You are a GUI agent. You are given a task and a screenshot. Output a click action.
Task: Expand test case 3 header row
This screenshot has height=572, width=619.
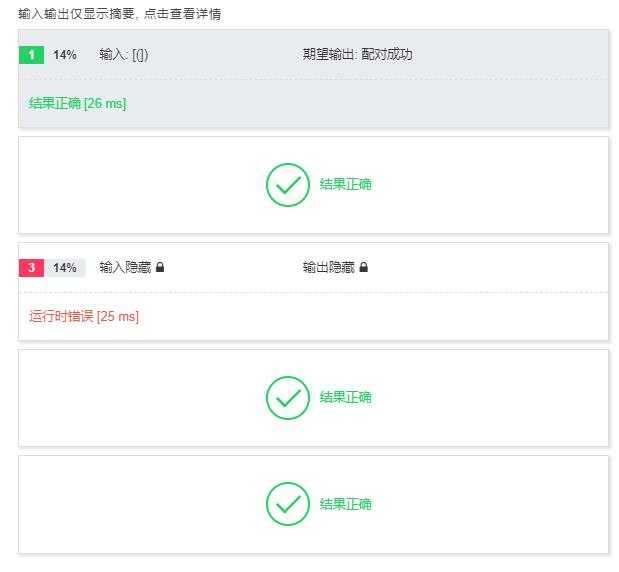[x=313, y=268]
